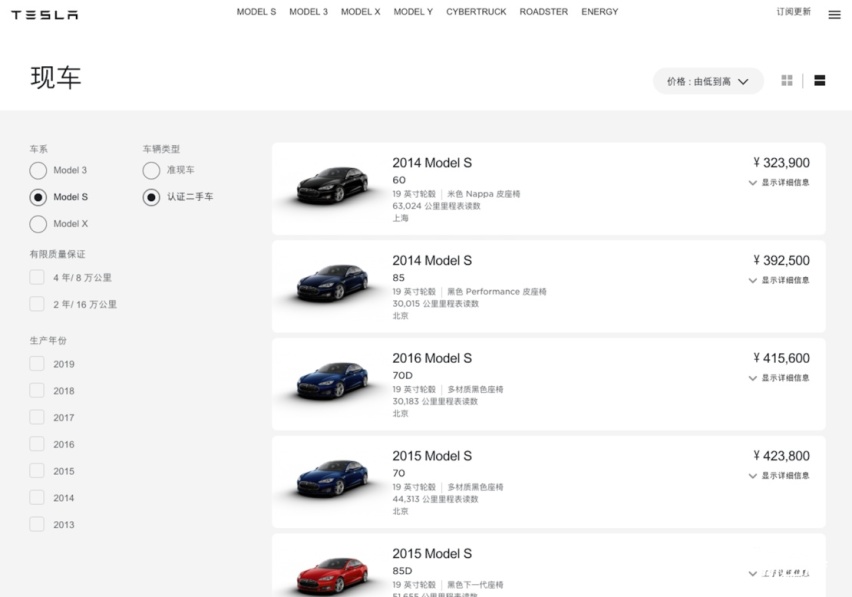The image size is (852, 597).
Task: Select the 准现车 radio button
Action: coord(151,171)
